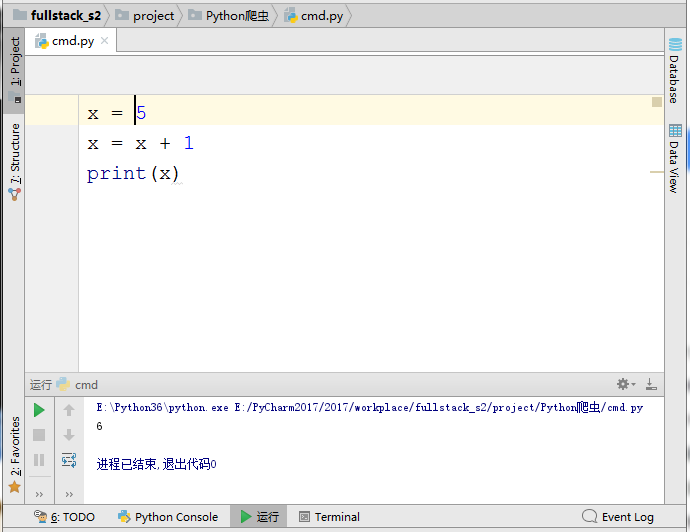Viewport: 690px width, 532px height.
Task: Click the inspection status square indicator
Action: coord(657,102)
